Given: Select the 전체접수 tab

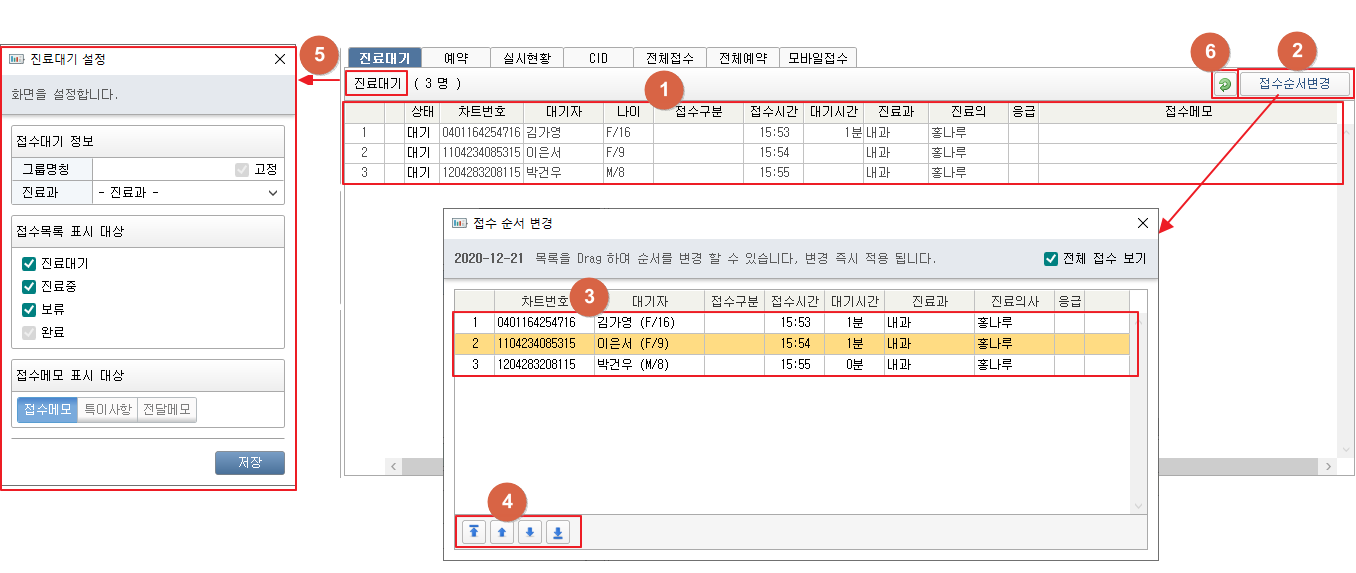Looking at the screenshot, I should click(x=670, y=58).
